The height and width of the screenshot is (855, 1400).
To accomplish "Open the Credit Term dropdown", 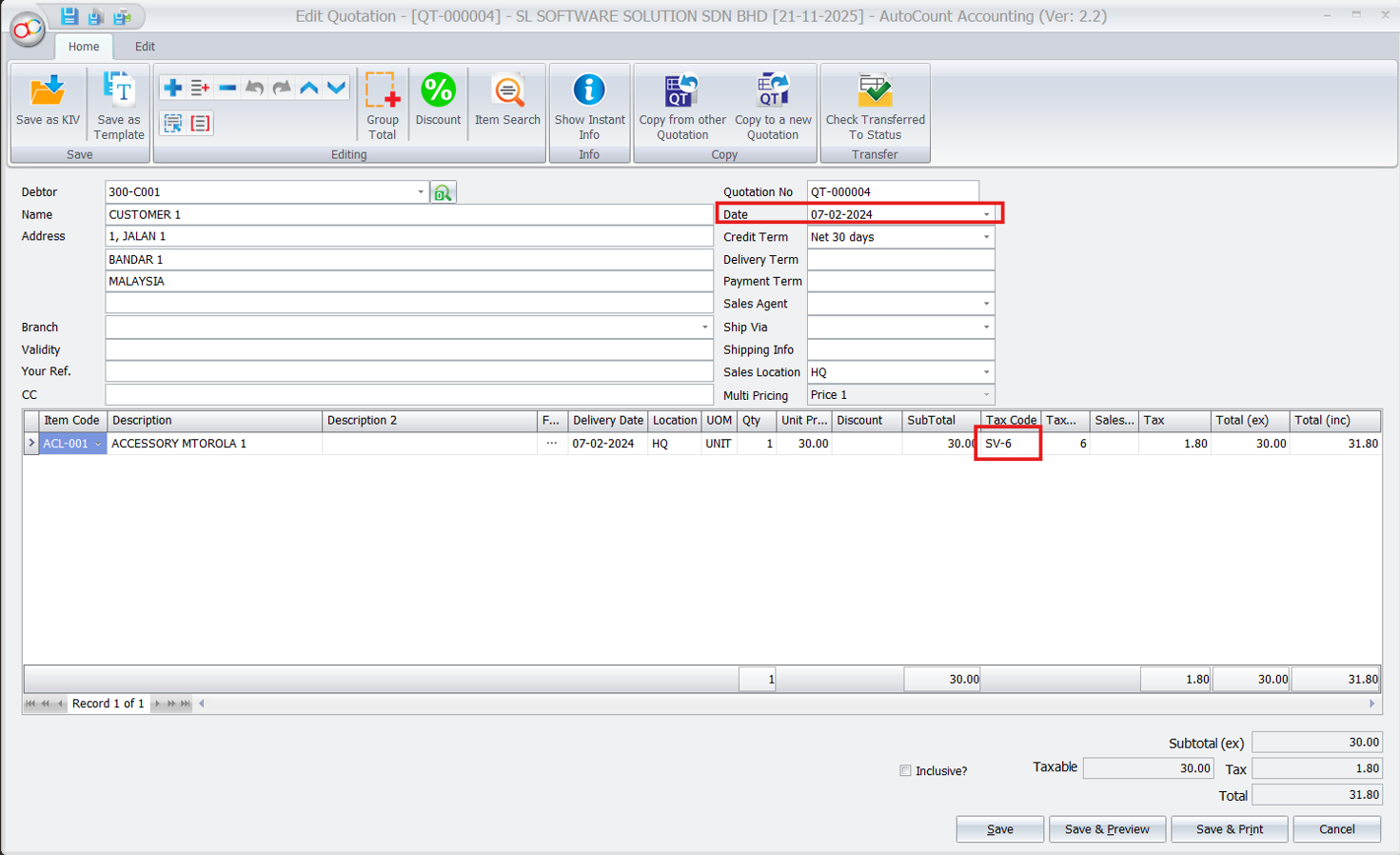I will 987,236.
